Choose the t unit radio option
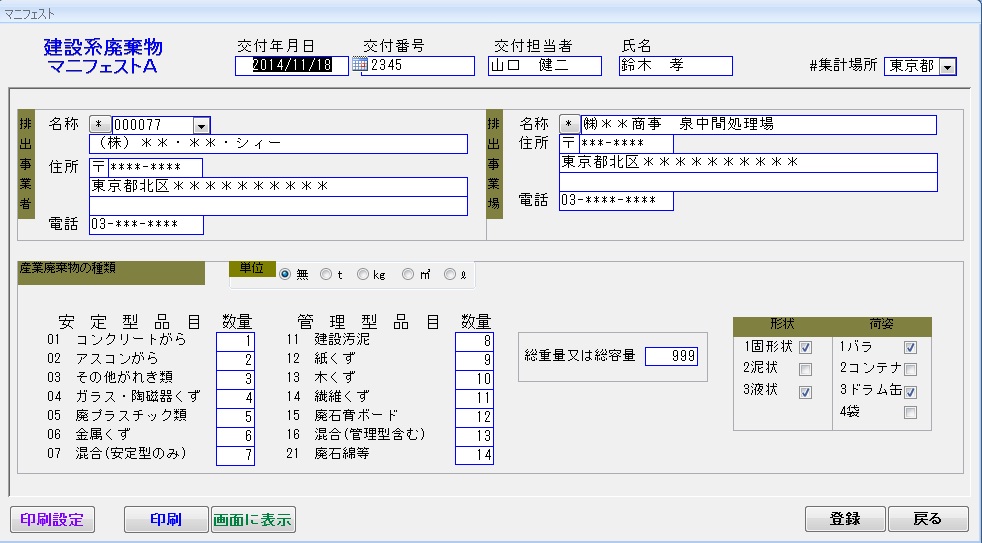The width and height of the screenshot is (982, 543). coord(325,274)
